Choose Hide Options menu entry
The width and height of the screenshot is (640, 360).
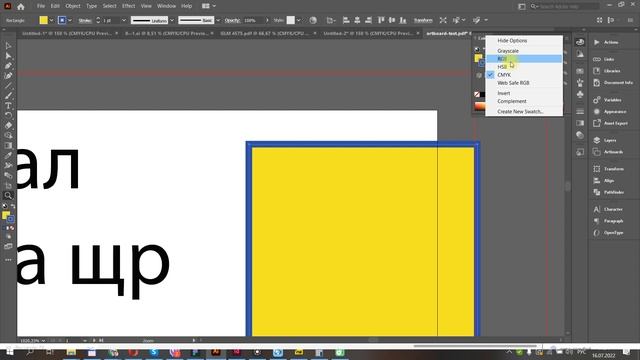[x=524, y=41]
